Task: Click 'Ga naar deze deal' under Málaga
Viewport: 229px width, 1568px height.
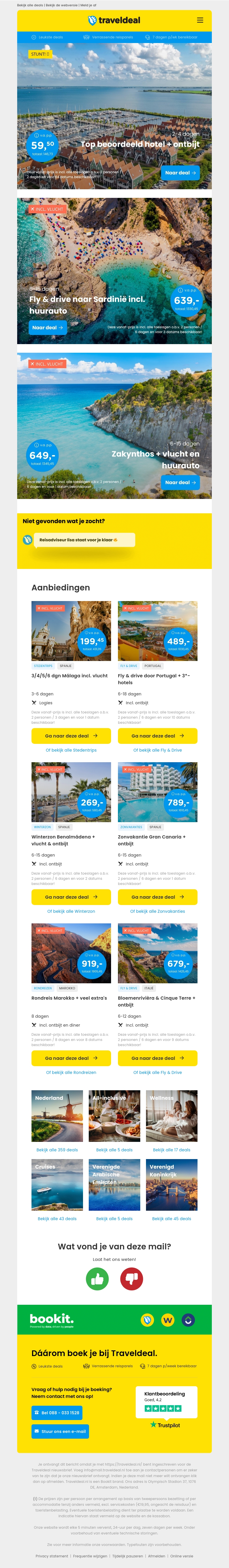Action: tap(71, 736)
